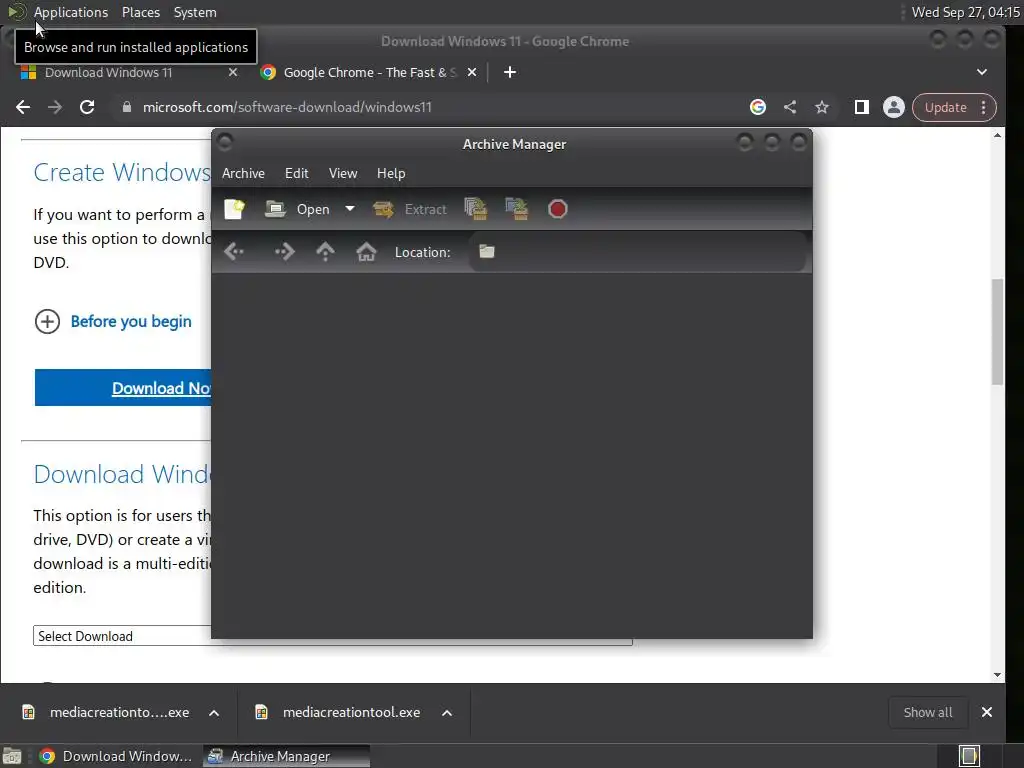
Task: Open the Archive menu
Action: [x=244, y=173]
